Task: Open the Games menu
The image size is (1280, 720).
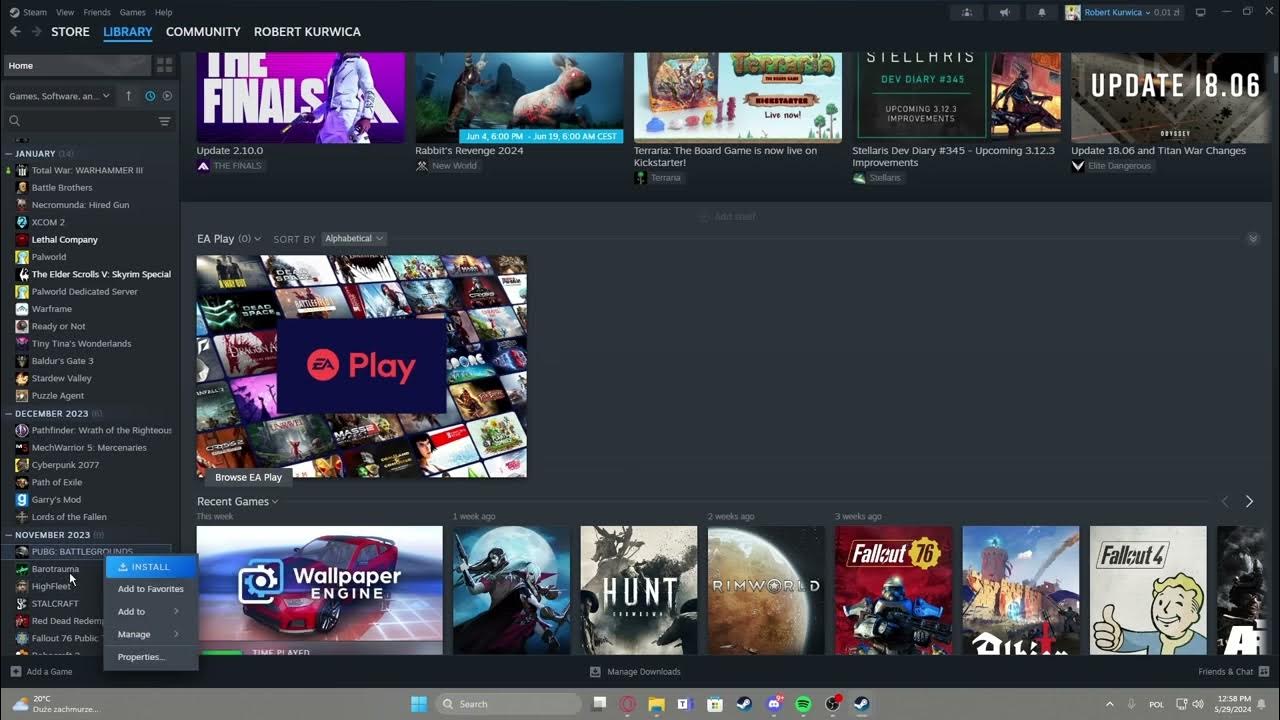Action: 132,12
